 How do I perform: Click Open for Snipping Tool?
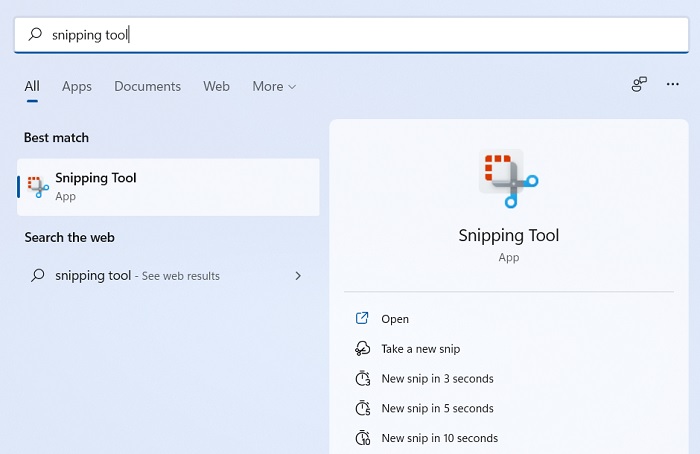point(395,319)
